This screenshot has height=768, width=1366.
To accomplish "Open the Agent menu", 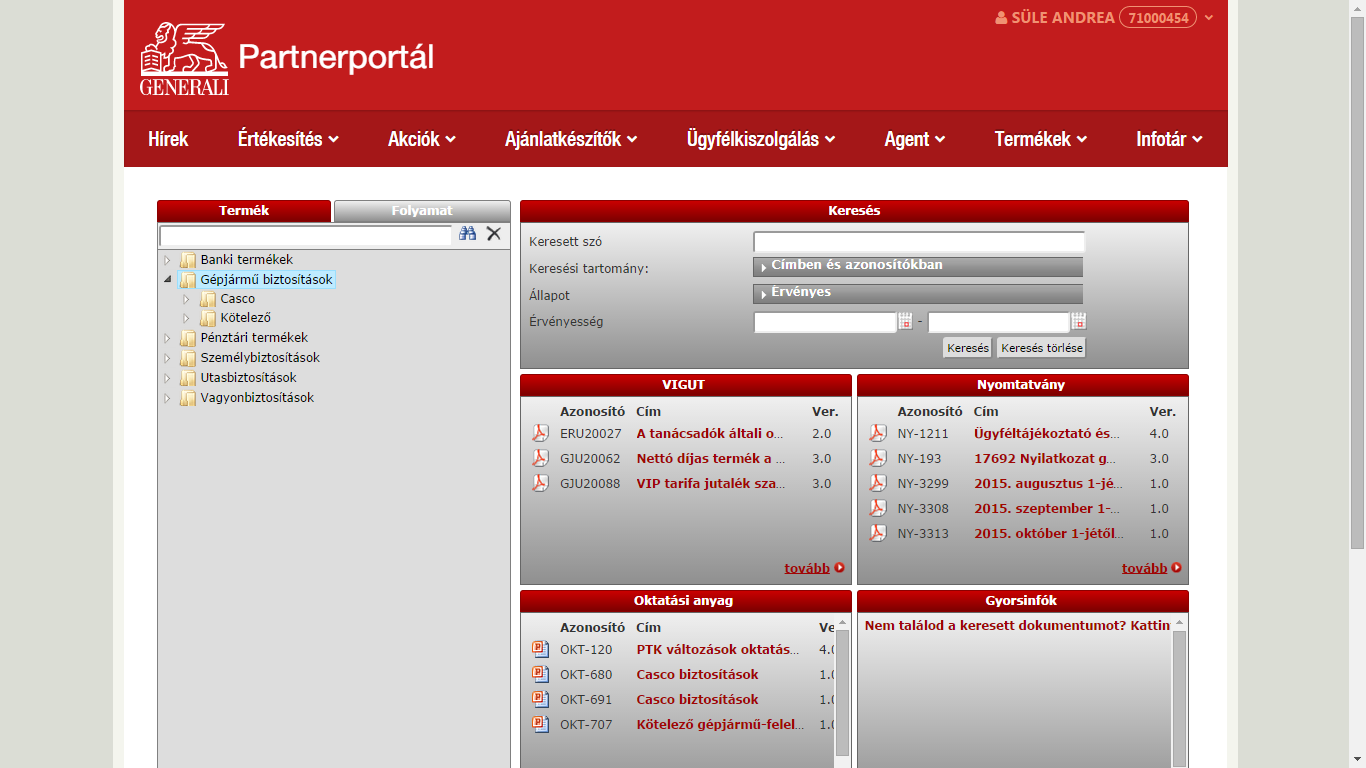I will [x=915, y=139].
